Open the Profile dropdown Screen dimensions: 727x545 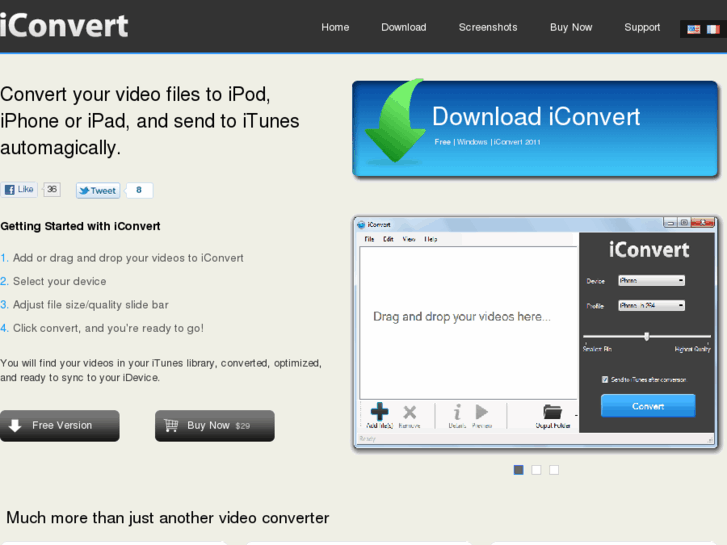[651, 306]
